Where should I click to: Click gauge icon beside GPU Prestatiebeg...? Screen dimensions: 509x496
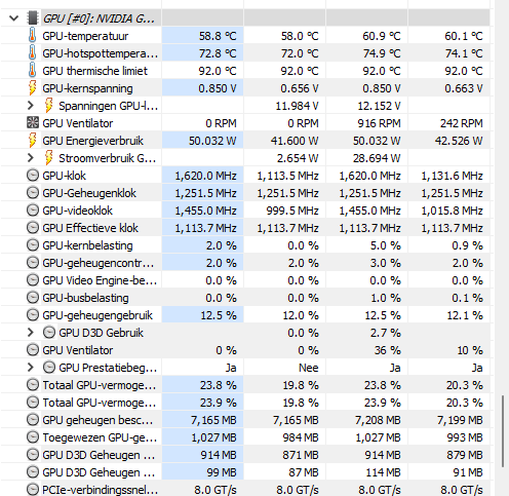pos(49,367)
